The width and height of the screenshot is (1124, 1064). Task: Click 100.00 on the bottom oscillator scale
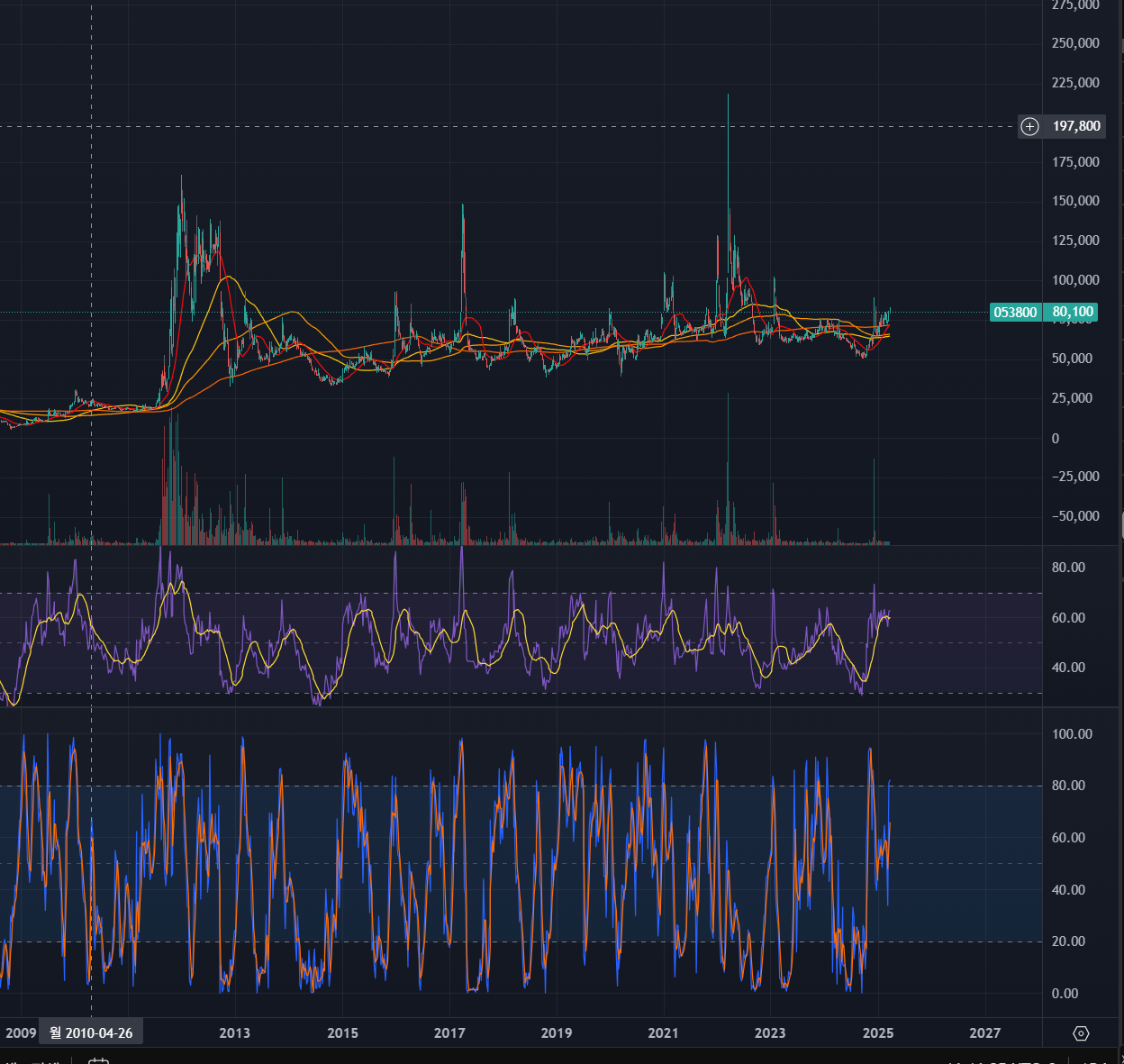[x=1072, y=734]
